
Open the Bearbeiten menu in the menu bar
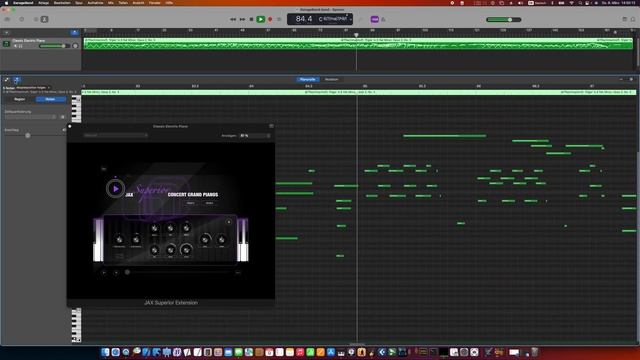click(x=62, y=2)
